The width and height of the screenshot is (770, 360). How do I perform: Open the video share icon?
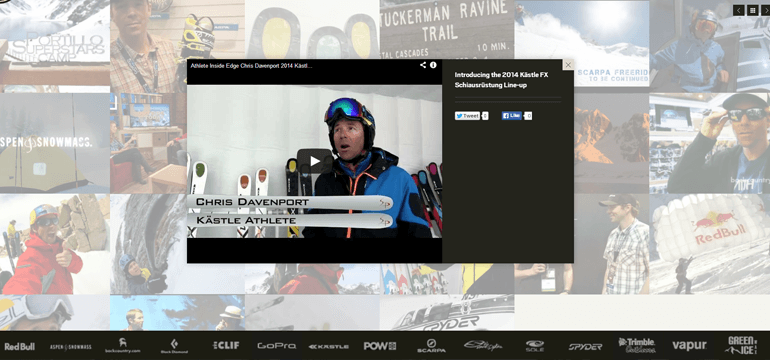click(423, 65)
